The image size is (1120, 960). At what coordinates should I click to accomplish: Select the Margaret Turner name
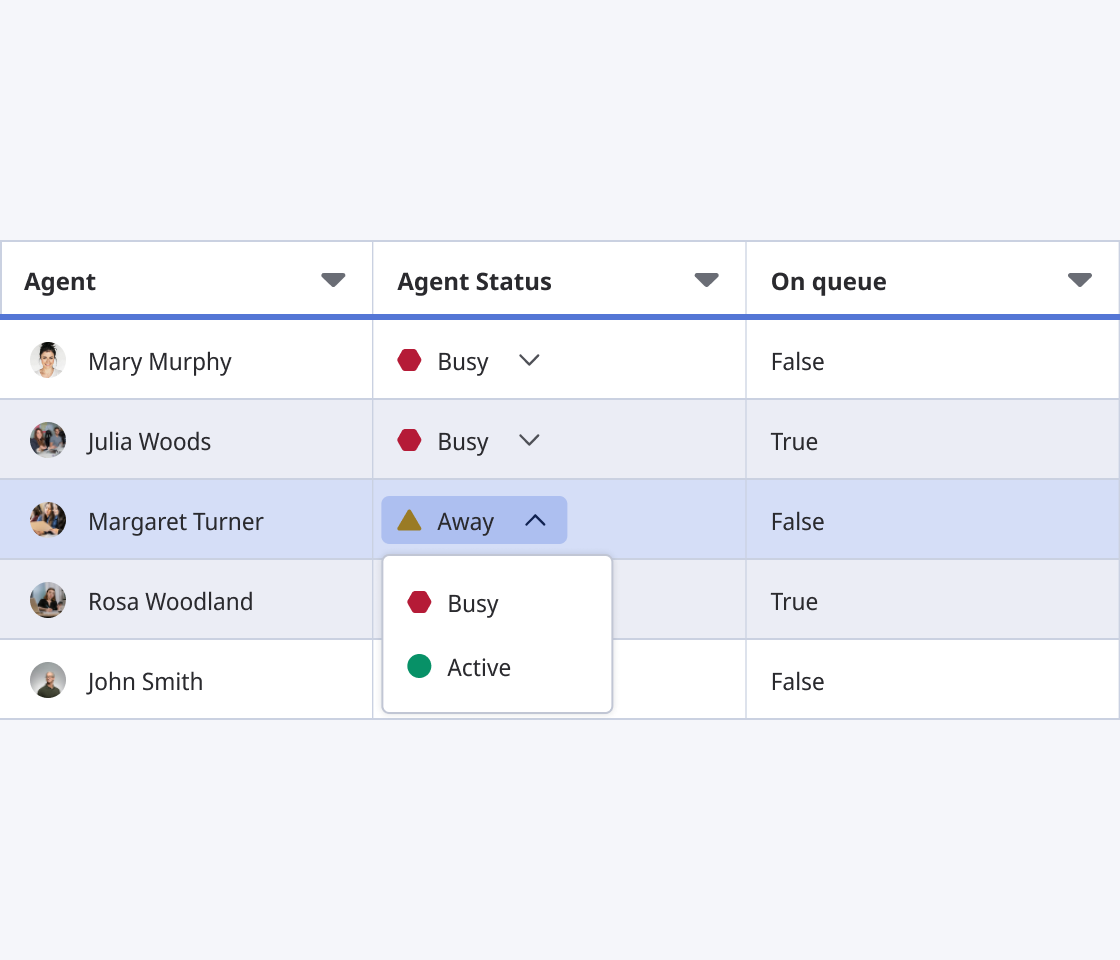[x=176, y=521]
